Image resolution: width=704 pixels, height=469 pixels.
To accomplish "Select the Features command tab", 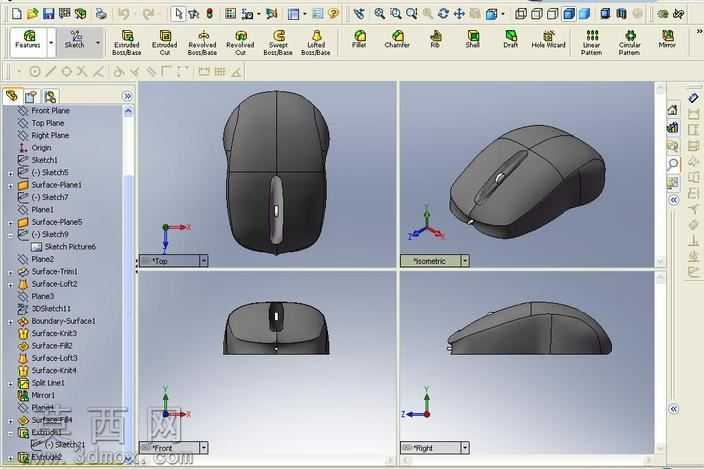I will point(28,43).
